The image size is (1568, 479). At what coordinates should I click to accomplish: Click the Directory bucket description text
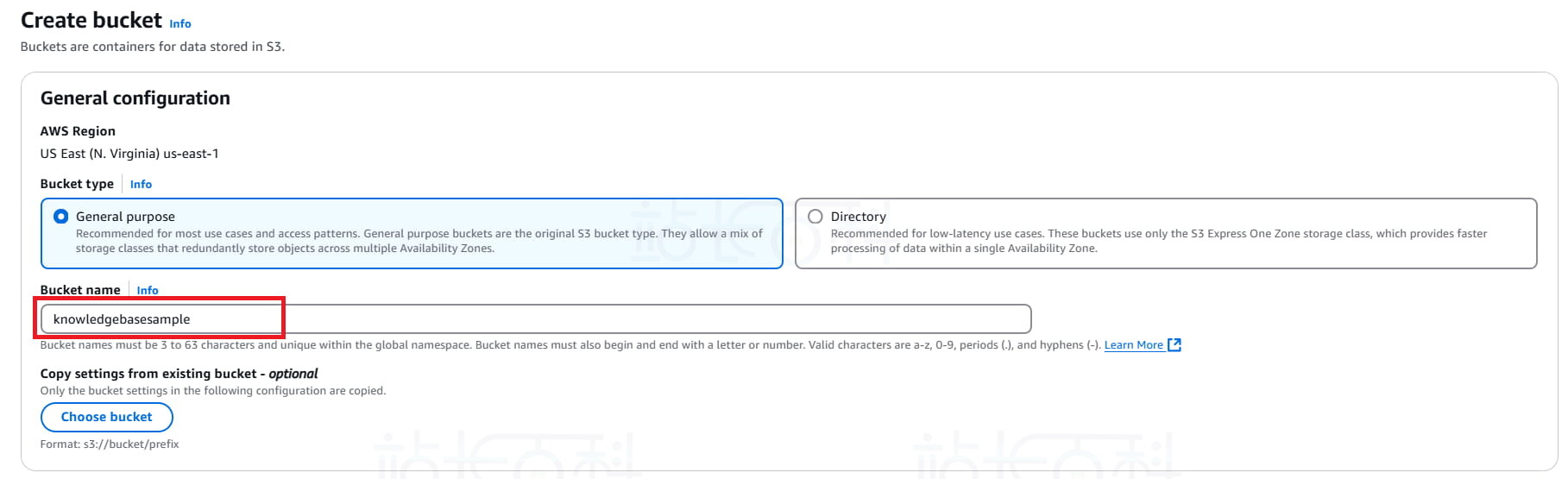point(1158,241)
